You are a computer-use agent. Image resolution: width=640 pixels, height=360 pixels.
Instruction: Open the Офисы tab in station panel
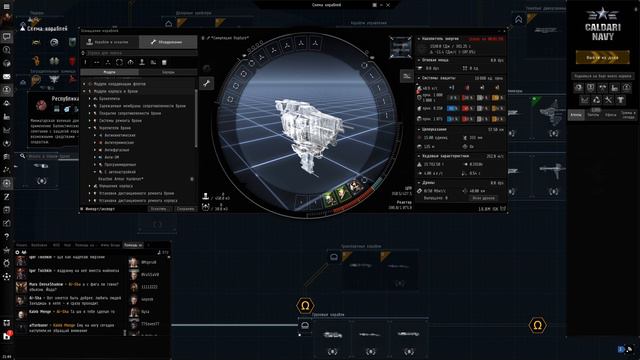click(611, 115)
